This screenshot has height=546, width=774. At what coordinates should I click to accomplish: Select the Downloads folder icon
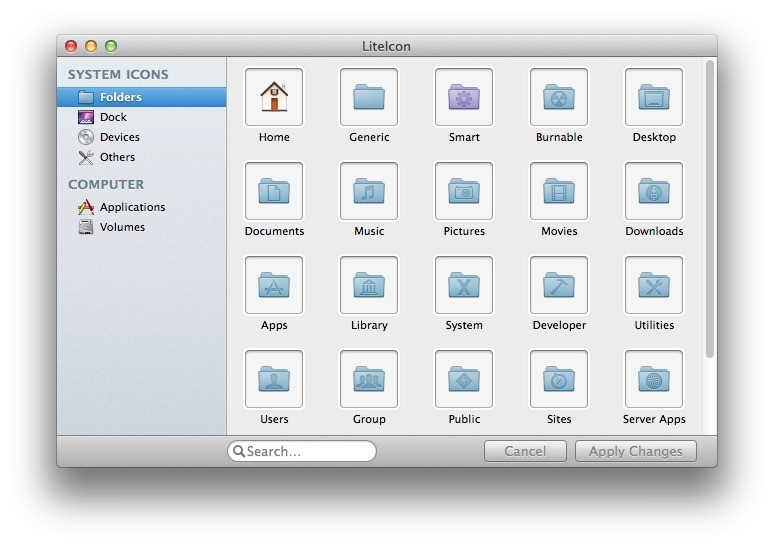click(x=654, y=191)
